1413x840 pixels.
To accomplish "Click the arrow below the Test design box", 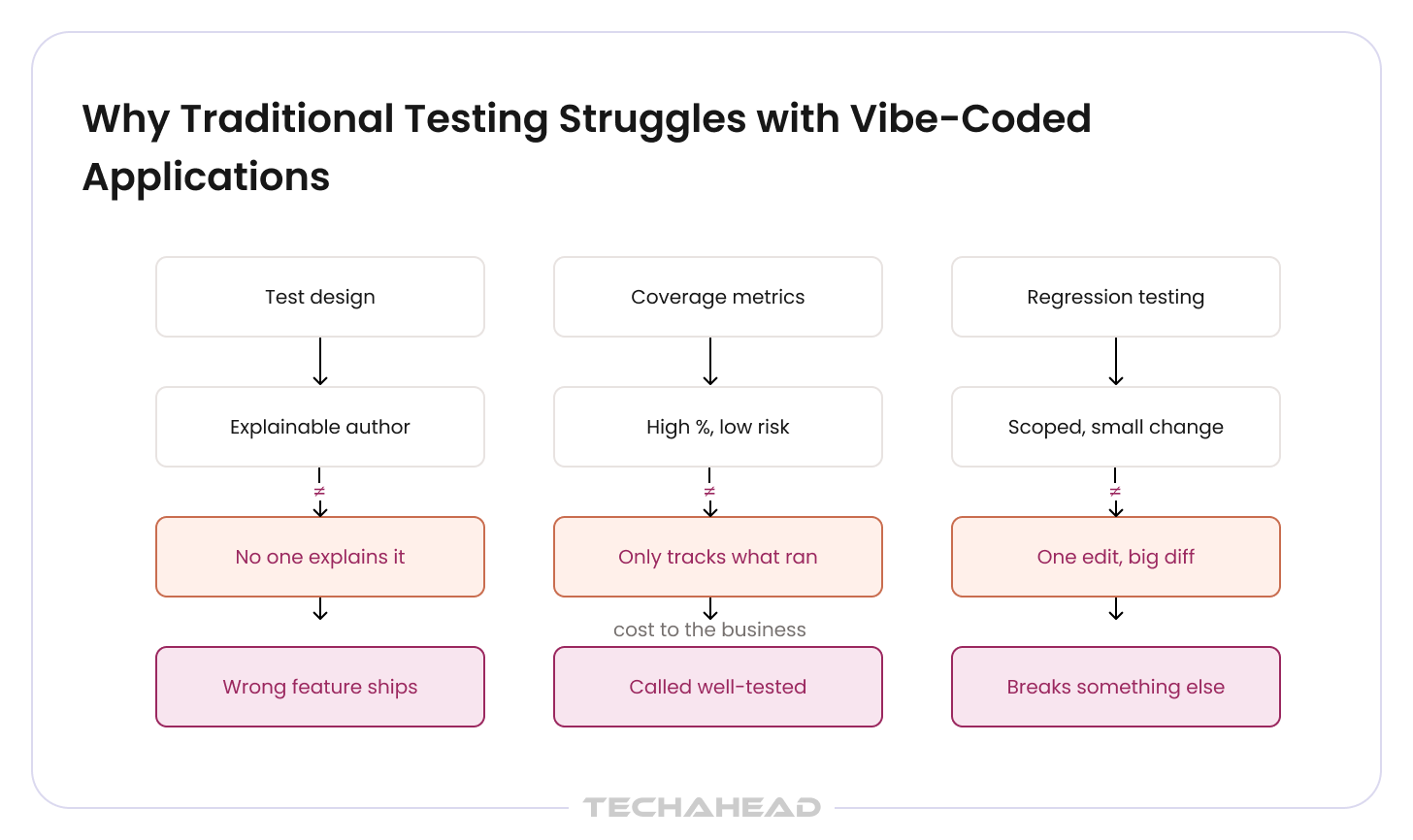I will point(320,362).
